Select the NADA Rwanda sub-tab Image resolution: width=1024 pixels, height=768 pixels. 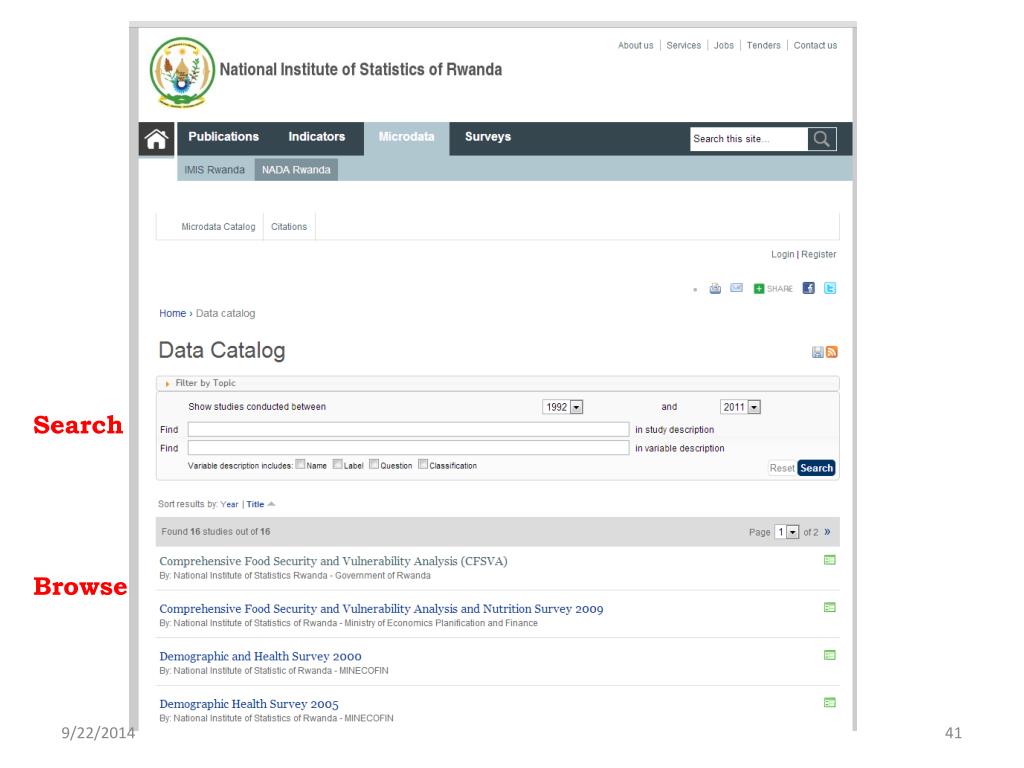(296, 170)
